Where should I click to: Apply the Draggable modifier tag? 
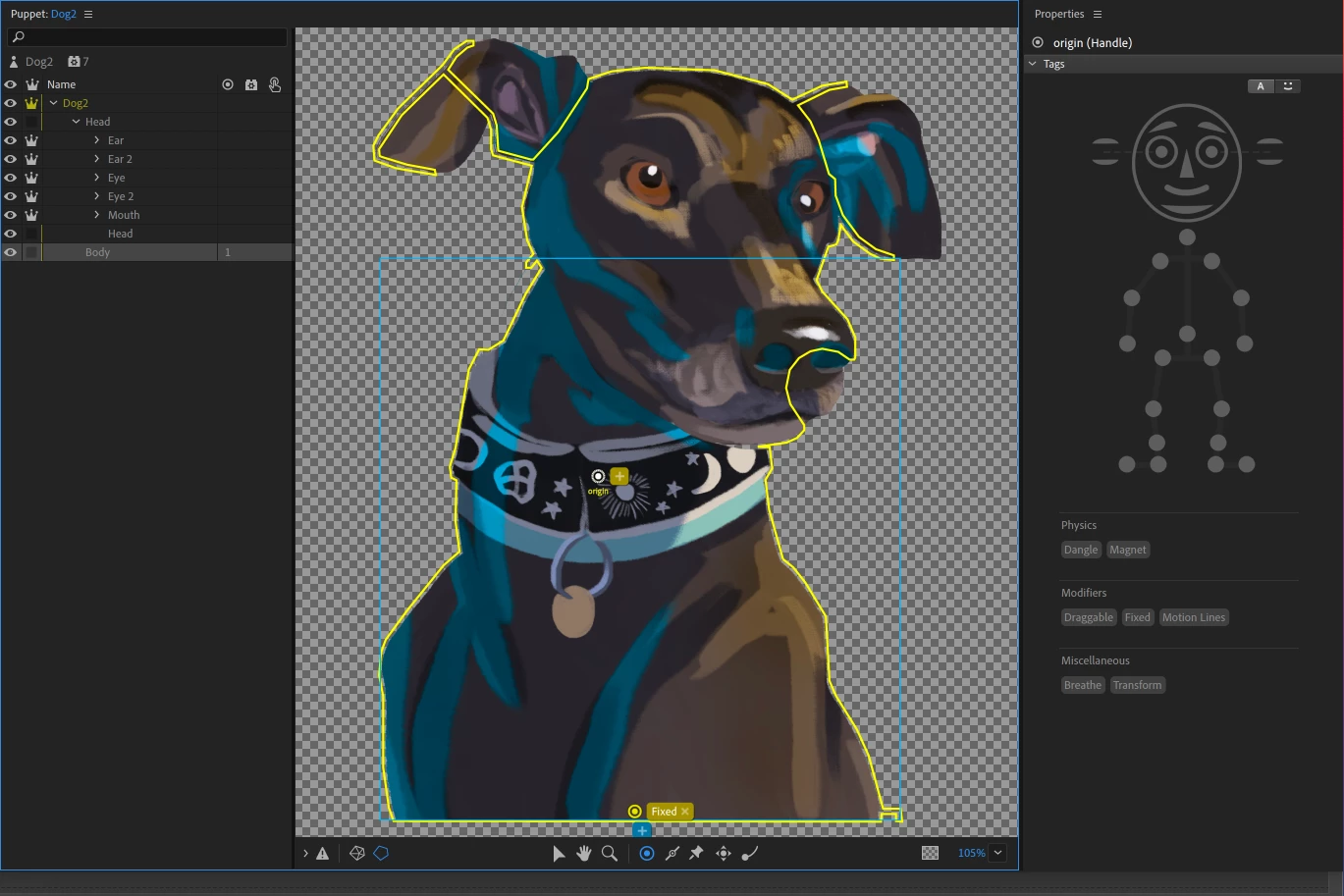(x=1089, y=617)
